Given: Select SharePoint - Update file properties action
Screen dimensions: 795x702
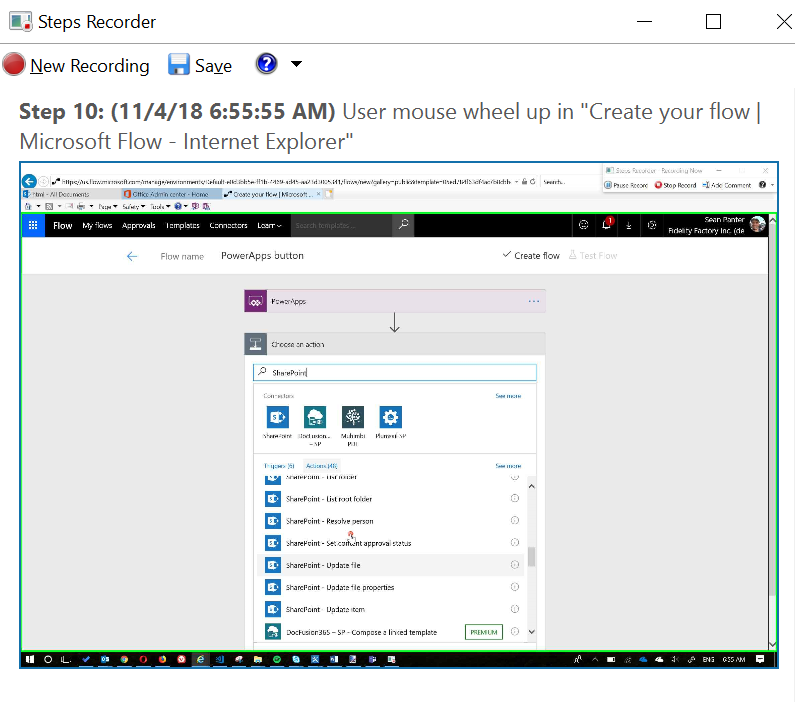Looking at the screenshot, I should pyautogui.click(x=392, y=587).
